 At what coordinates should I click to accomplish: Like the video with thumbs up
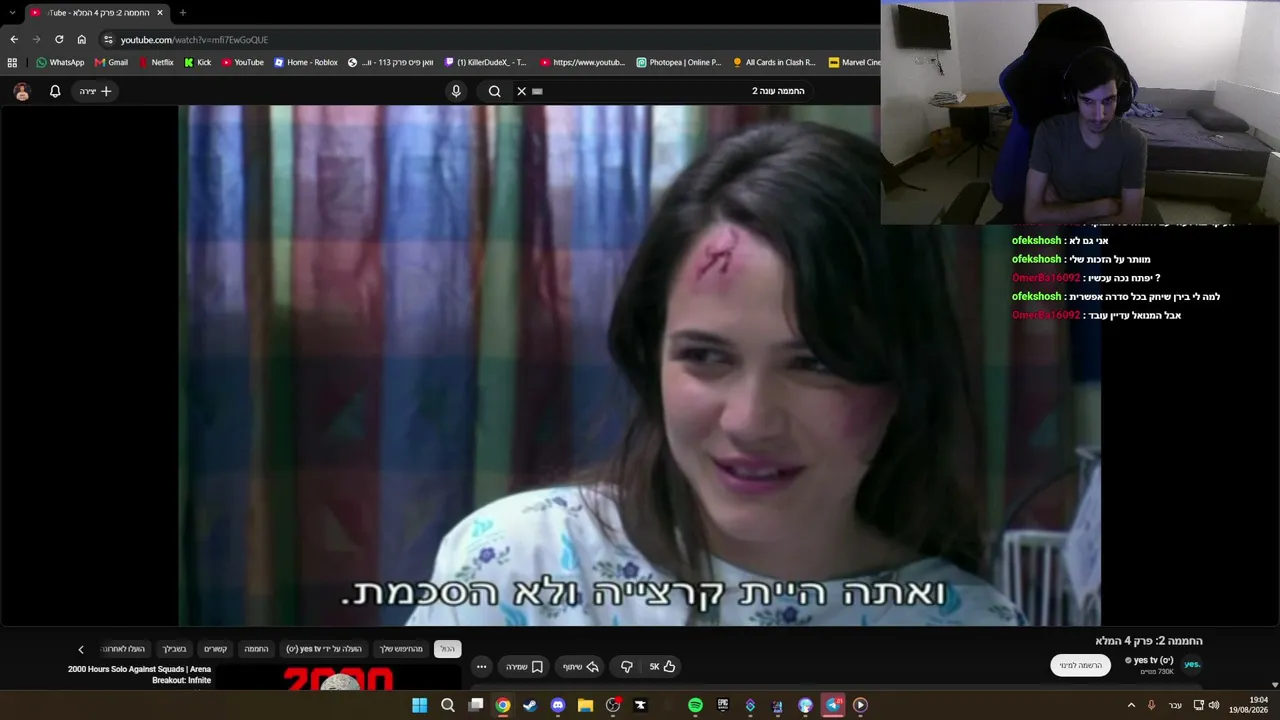pos(663,667)
